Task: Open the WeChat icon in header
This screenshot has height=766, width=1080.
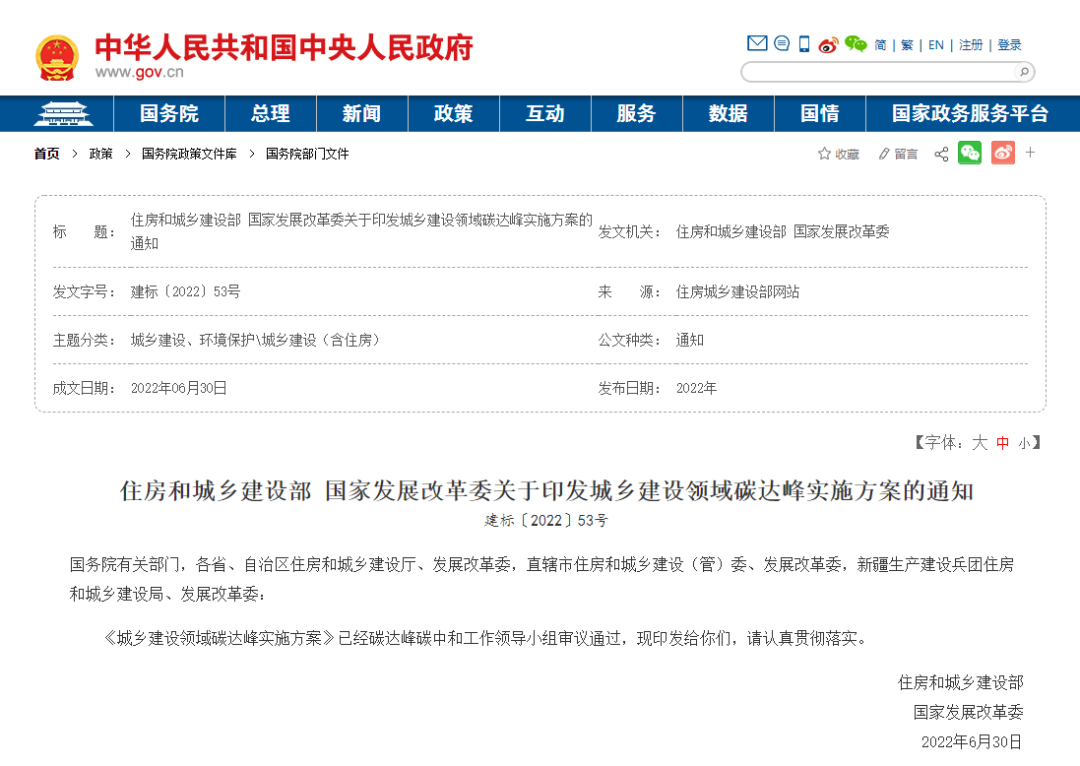Action: tap(855, 44)
